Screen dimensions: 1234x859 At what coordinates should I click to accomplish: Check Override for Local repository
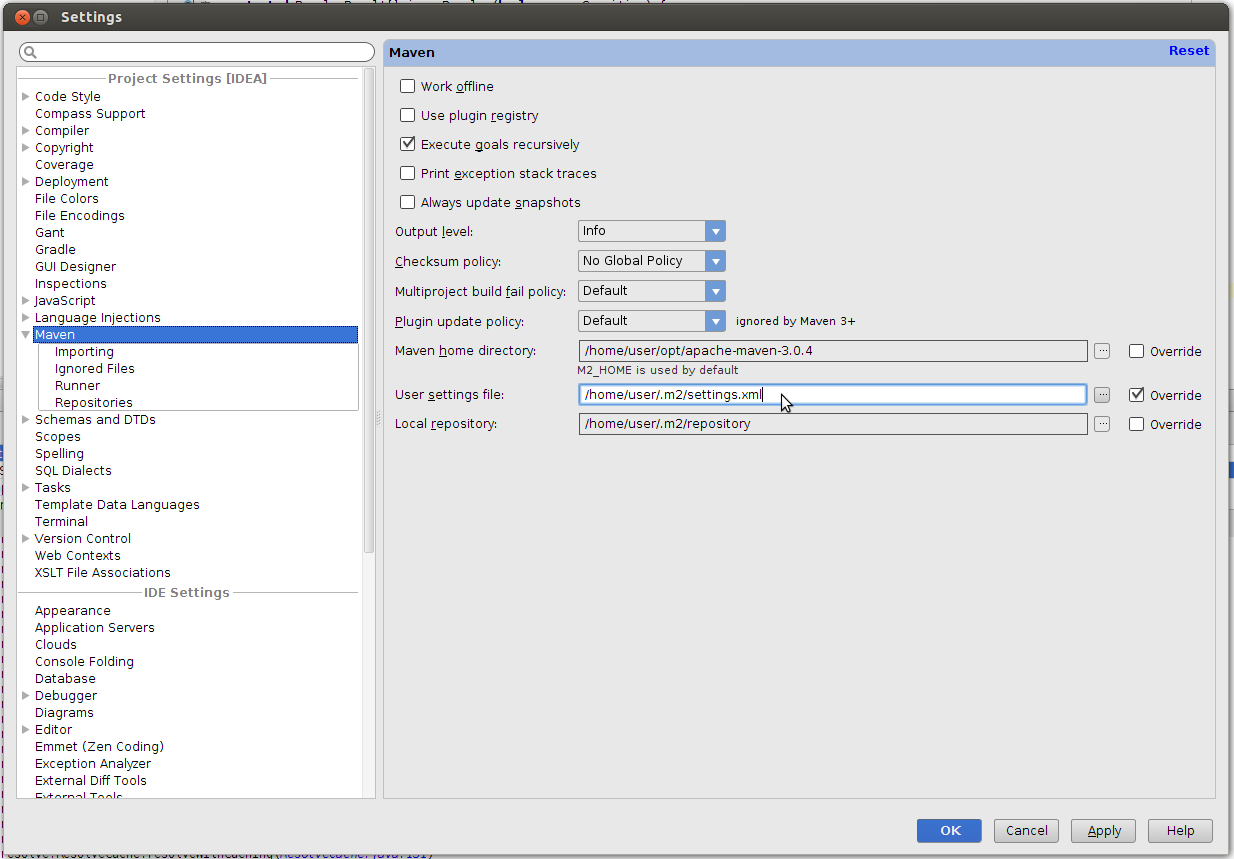coord(1136,424)
